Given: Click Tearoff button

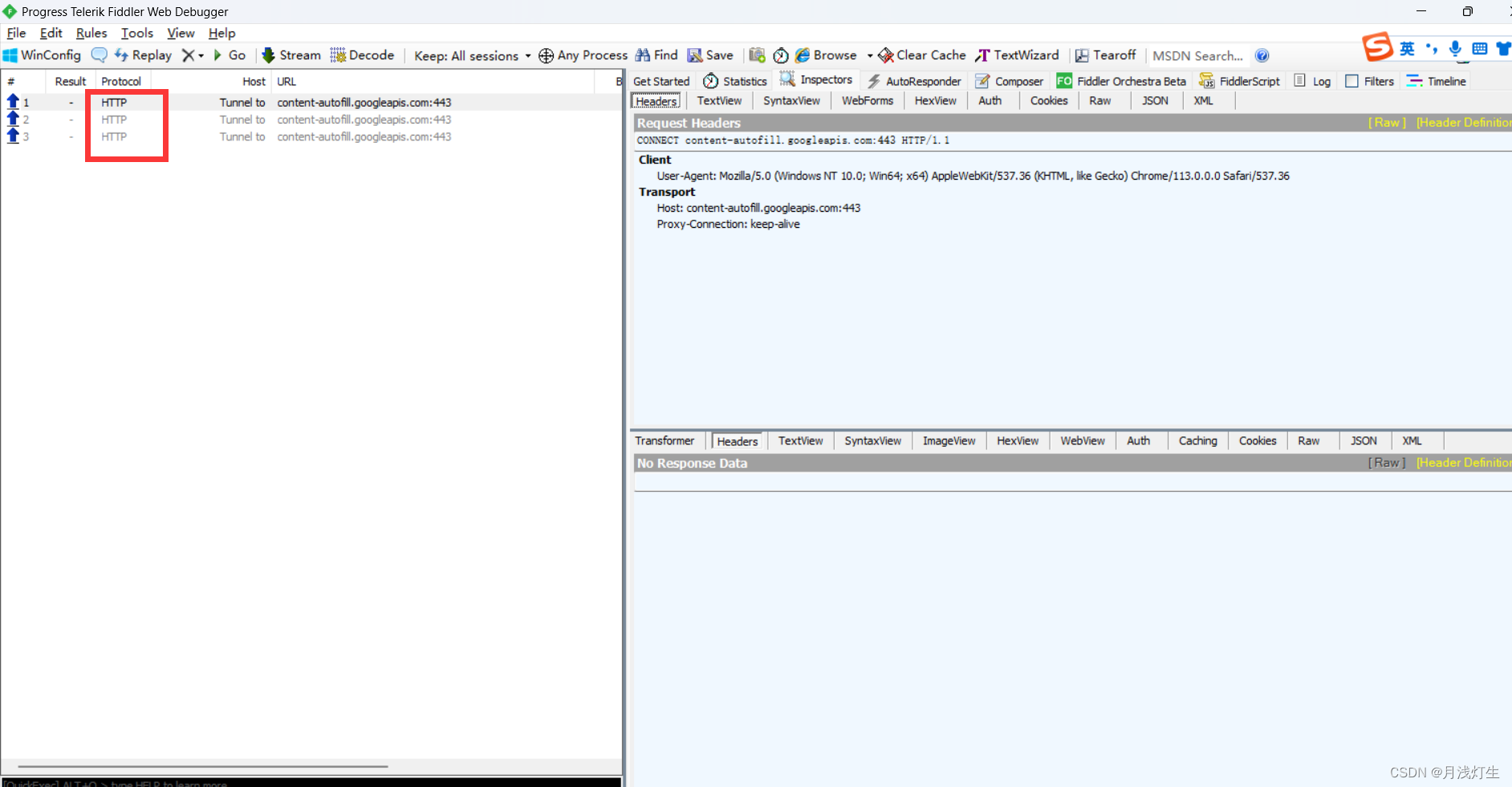Looking at the screenshot, I should coord(1105,55).
